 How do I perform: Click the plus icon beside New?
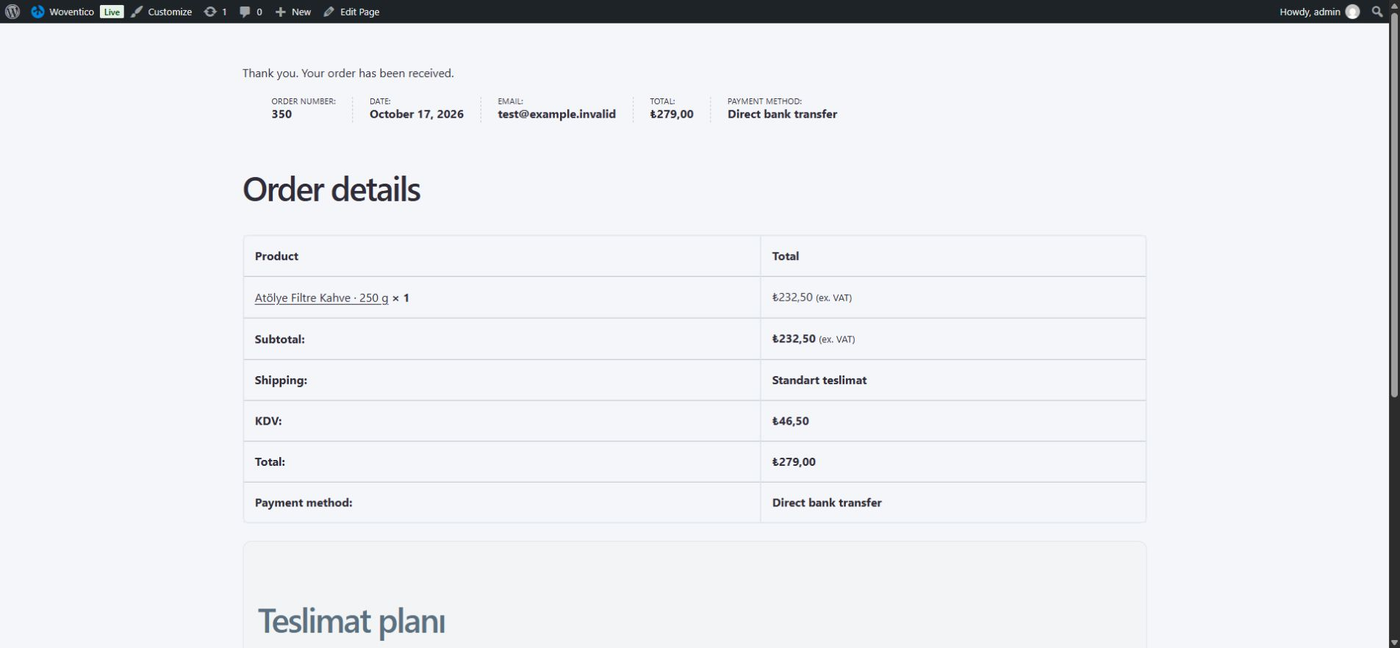tap(281, 12)
